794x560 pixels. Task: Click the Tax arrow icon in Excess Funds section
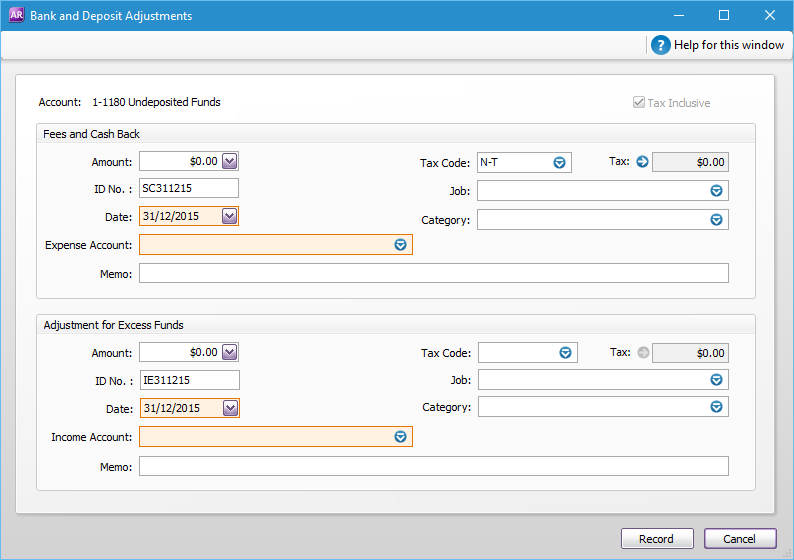[x=642, y=352]
